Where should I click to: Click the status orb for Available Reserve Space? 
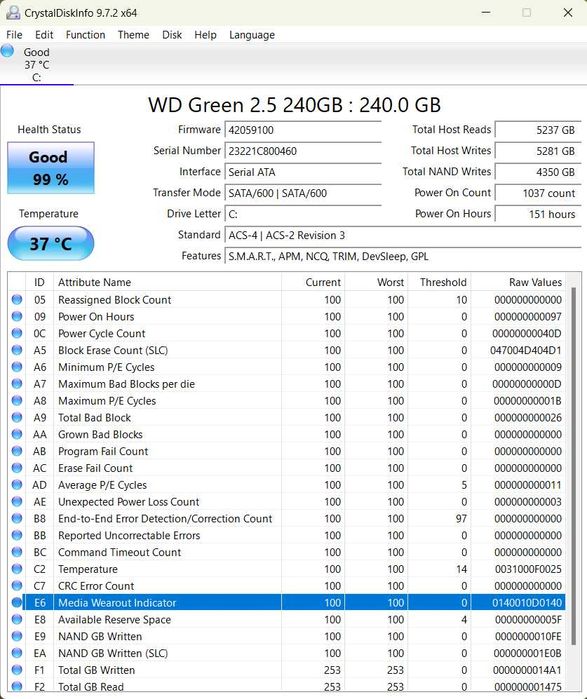point(17,619)
